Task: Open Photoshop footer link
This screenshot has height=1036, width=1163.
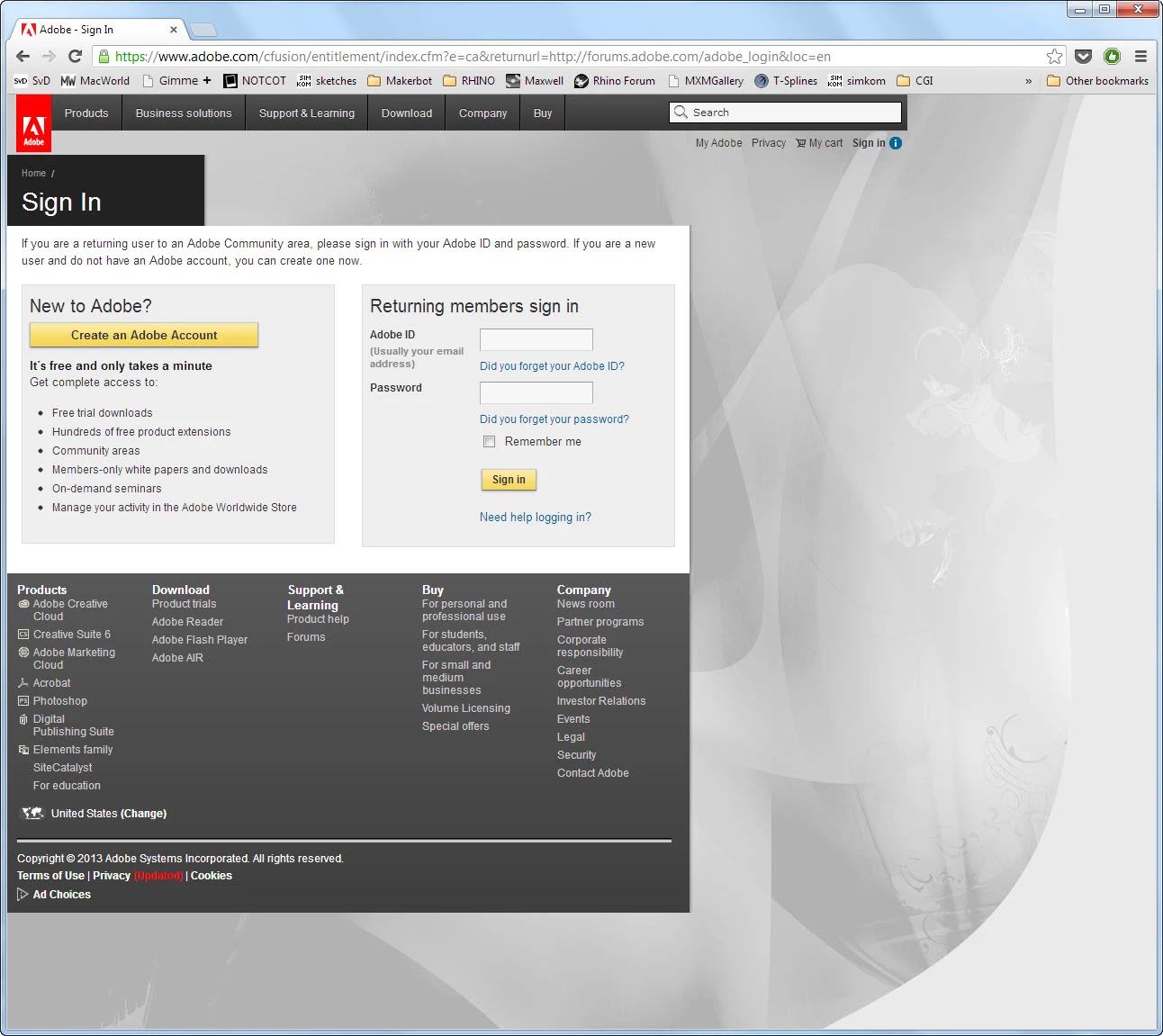Action: click(60, 701)
